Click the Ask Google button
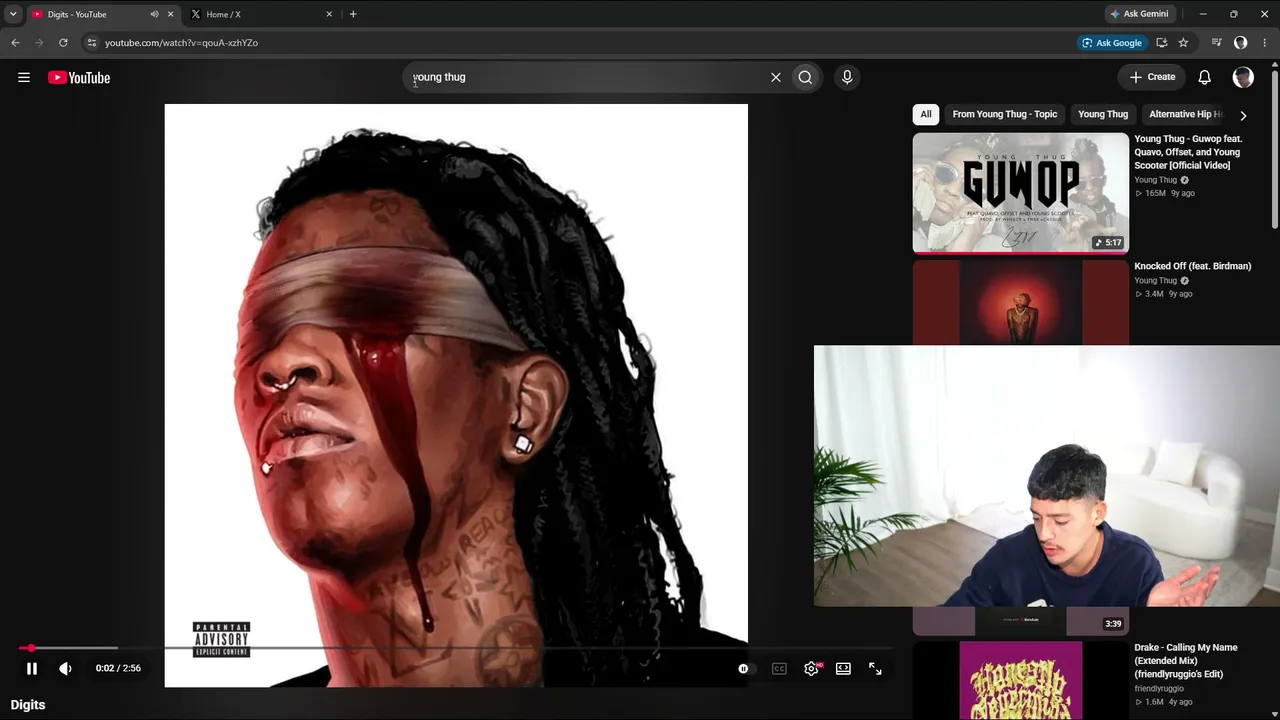The height and width of the screenshot is (720, 1280). click(x=1112, y=43)
